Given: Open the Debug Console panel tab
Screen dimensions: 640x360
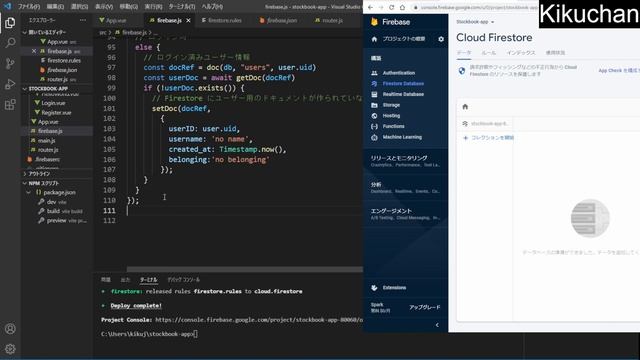Looking at the screenshot, I should click(x=184, y=280).
